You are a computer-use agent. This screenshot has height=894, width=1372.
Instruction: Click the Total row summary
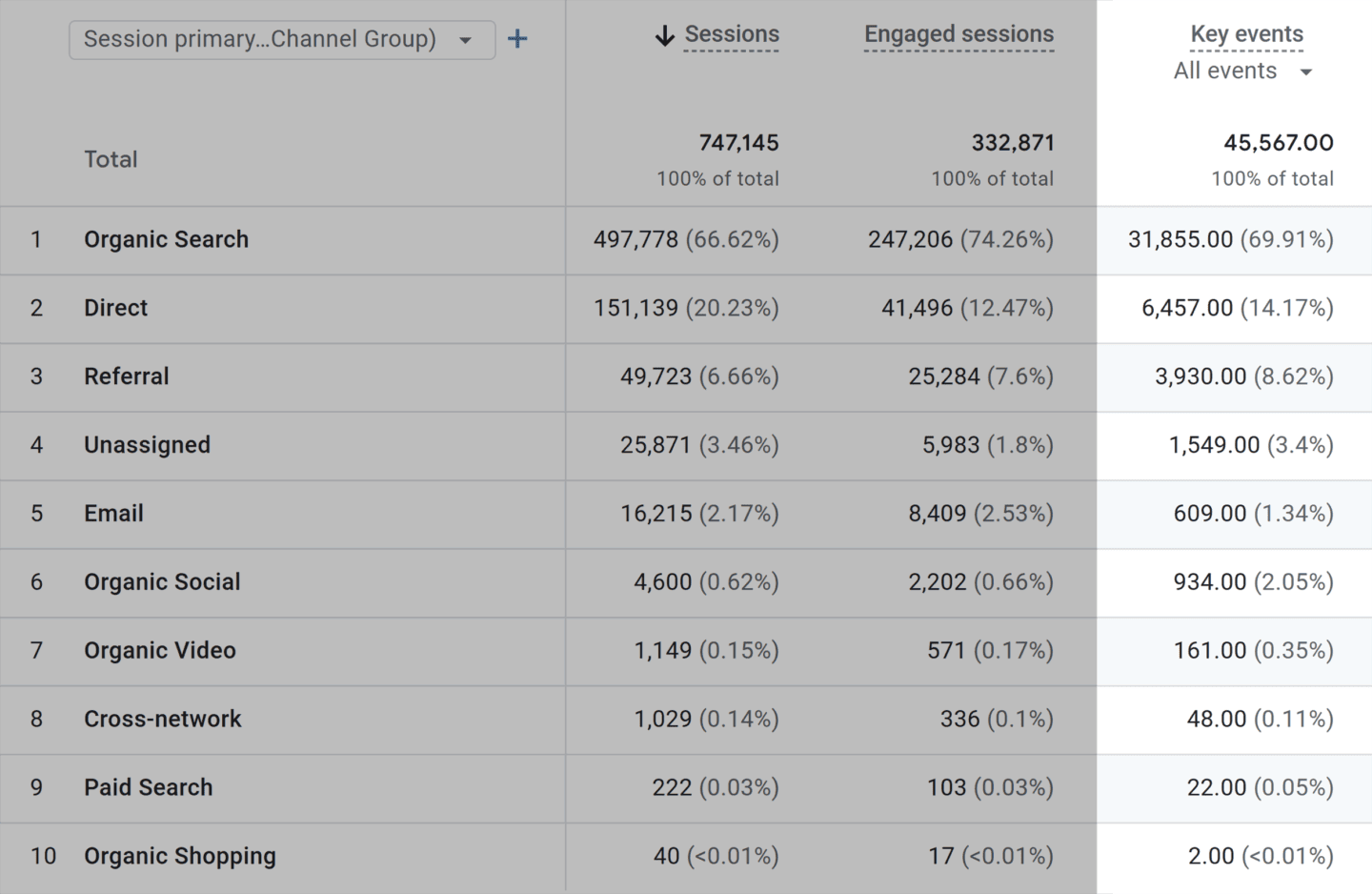click(111, 159)
